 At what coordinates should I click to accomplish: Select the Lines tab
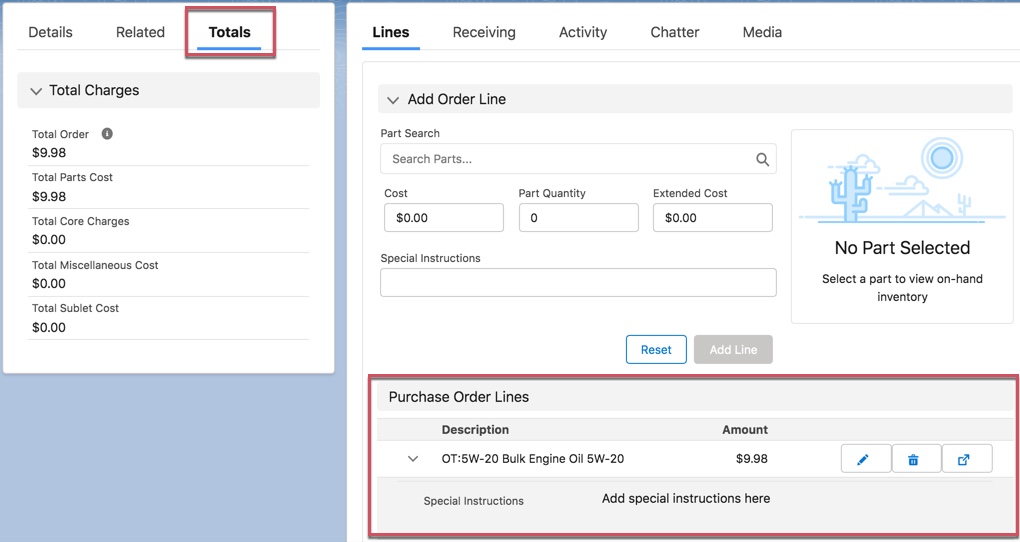[391, 33]
